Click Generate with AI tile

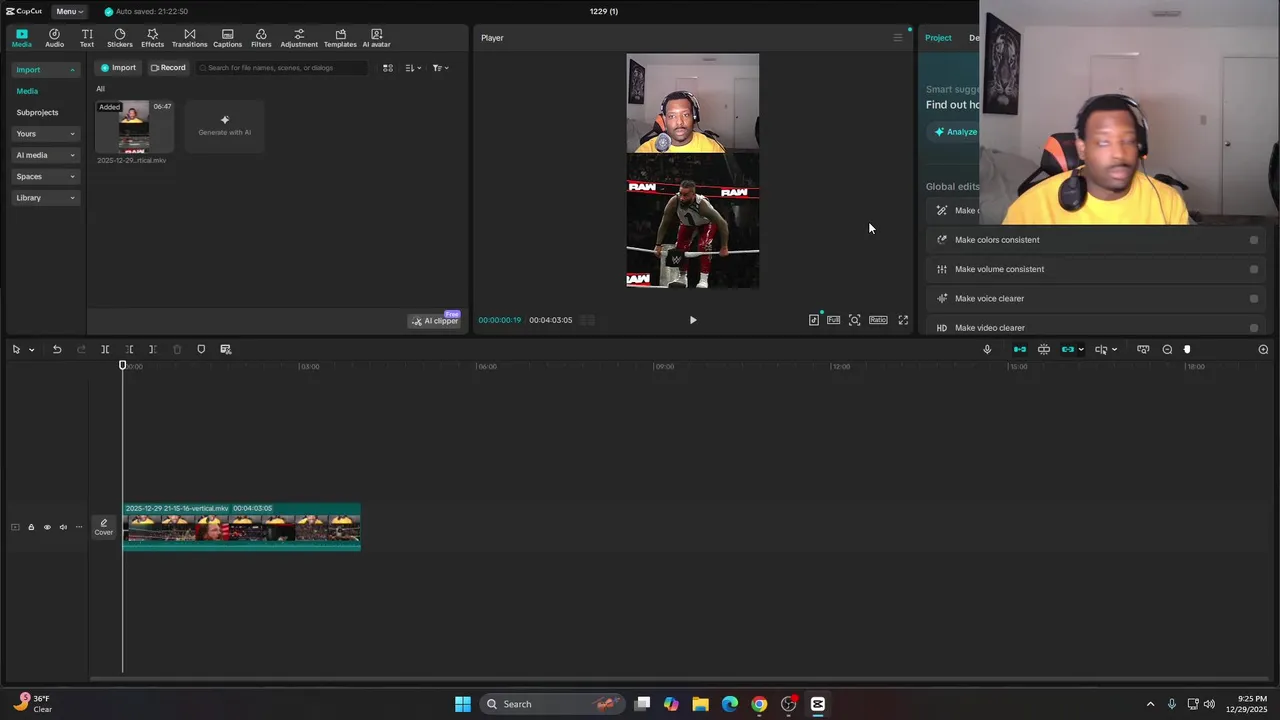click(224, 126)
